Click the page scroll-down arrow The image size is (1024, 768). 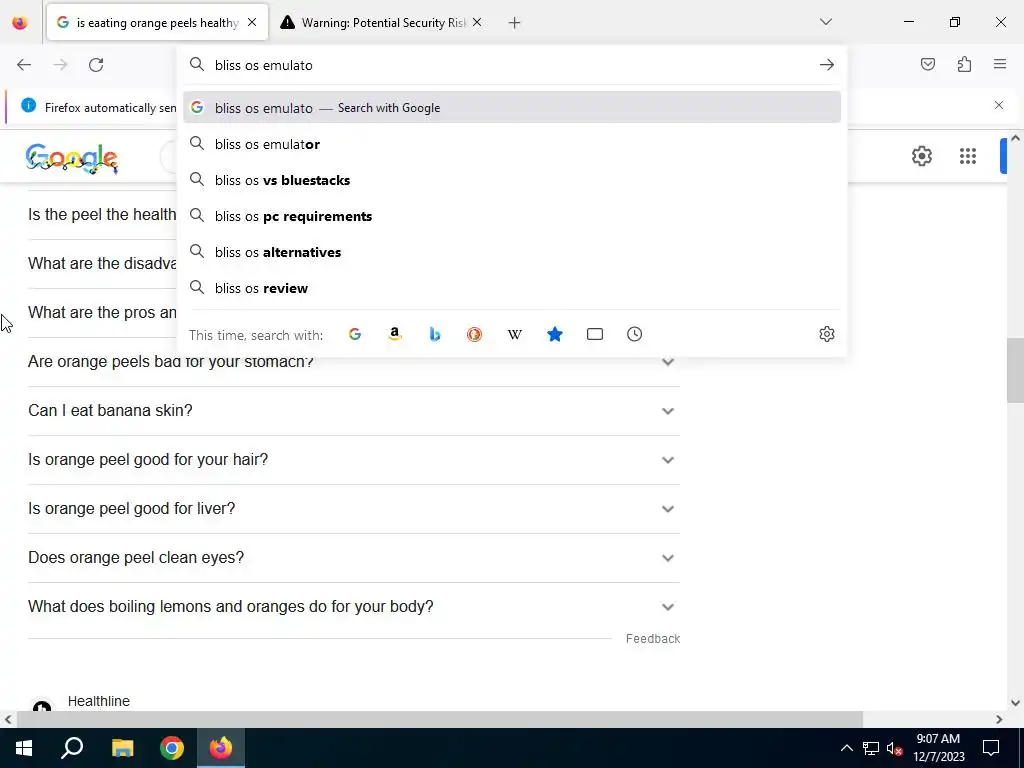(x=1015, y=703)
